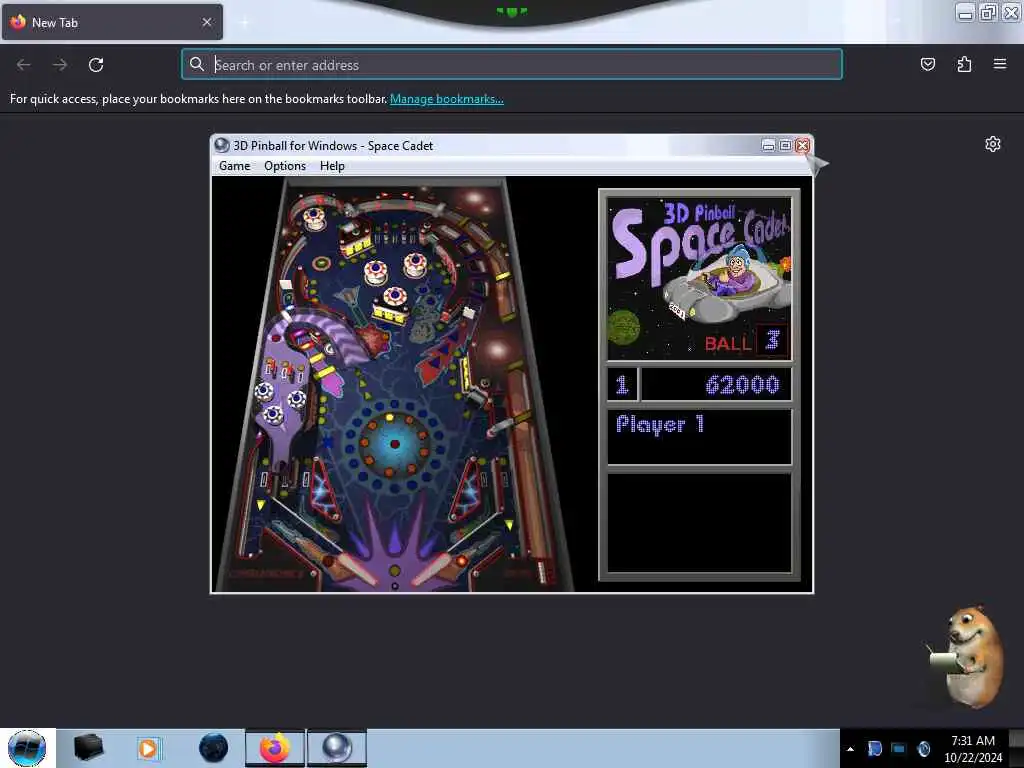Open Save to Pocket icon
Image resolution: width=1024 pixels, height=768 pixels.
[927, 64]
